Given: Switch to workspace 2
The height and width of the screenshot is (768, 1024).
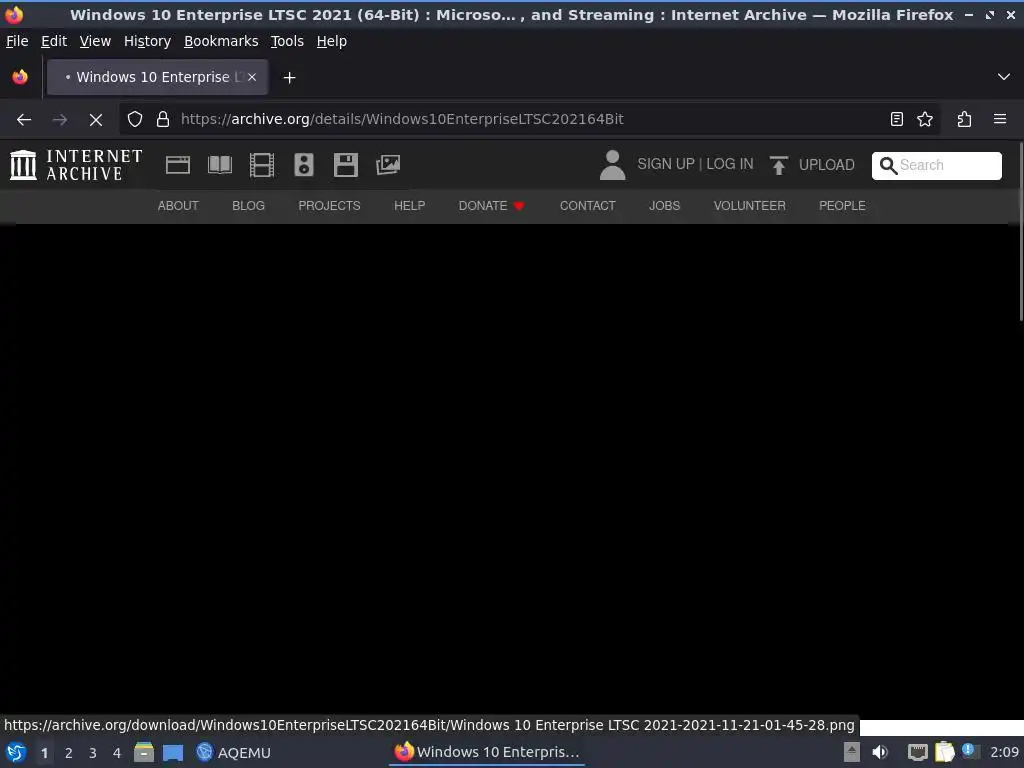Looking at the screenshot, I should [x=69, y=753].
